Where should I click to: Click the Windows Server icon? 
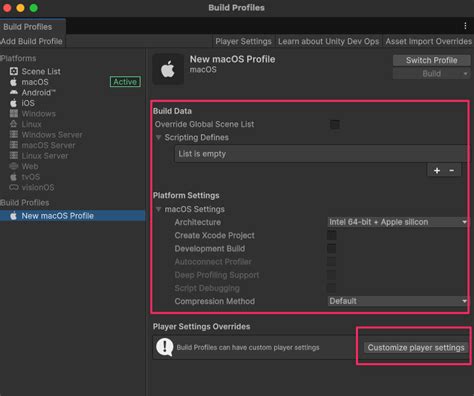[14, 134]
